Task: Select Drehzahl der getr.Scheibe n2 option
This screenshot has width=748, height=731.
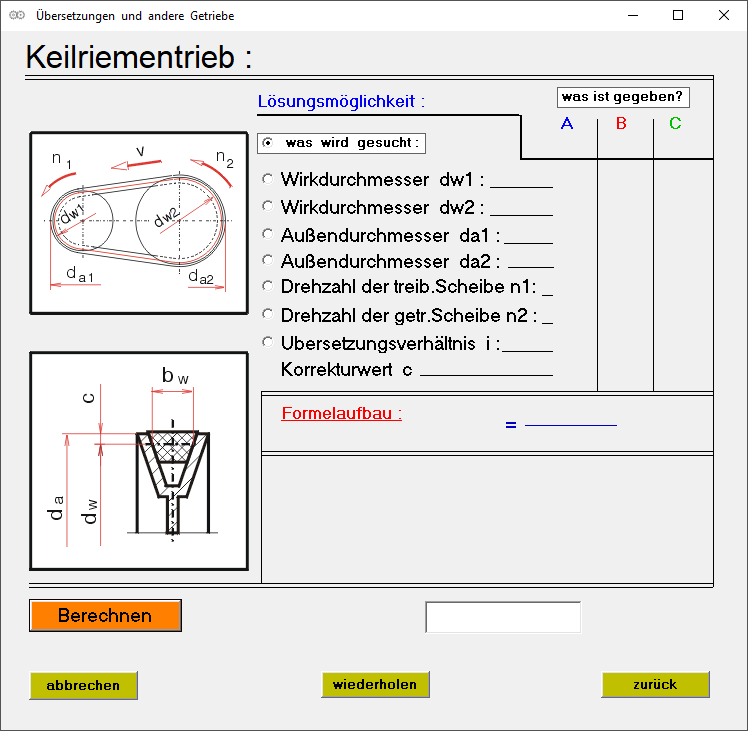Action: pos(267,314)
